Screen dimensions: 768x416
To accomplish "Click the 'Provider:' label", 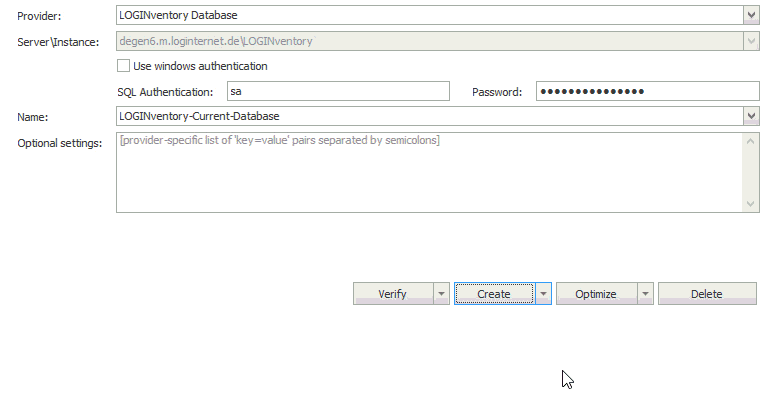I will click(39, 16).
